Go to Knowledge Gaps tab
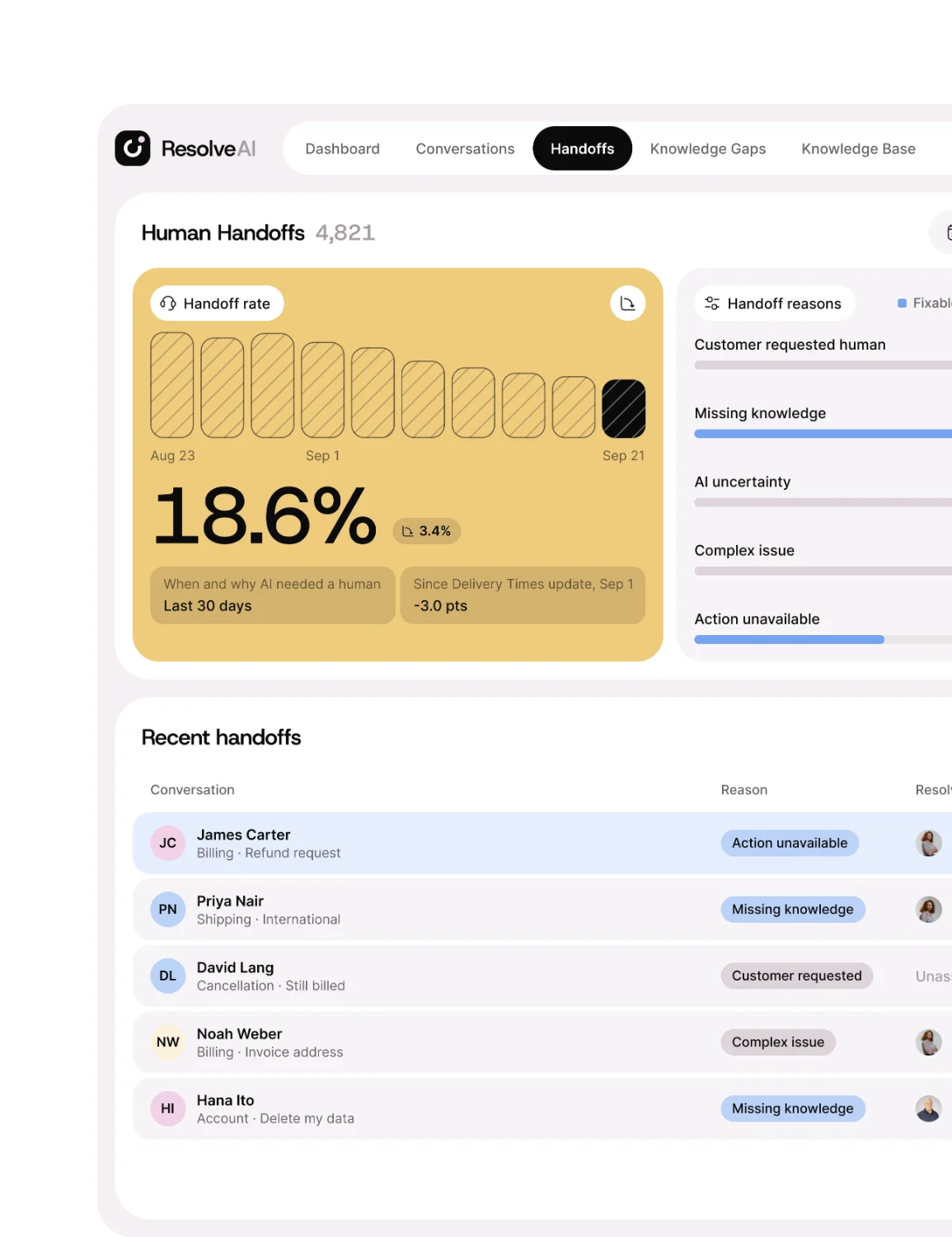 707,149
